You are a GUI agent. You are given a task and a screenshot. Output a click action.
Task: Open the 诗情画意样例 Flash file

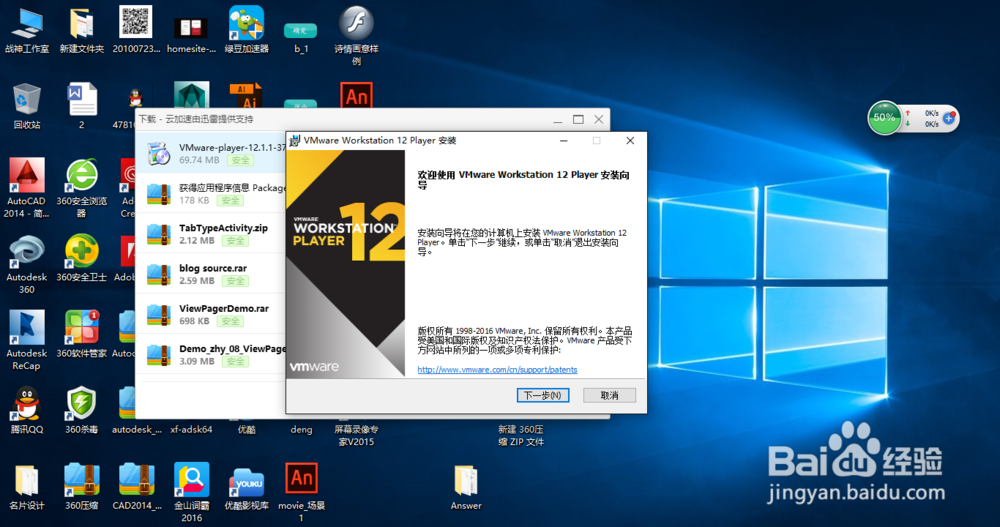click(356, 35)
